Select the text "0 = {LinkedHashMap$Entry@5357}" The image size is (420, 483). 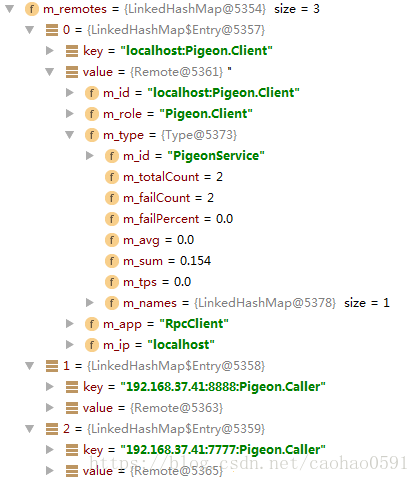click(x=164, y=30)
